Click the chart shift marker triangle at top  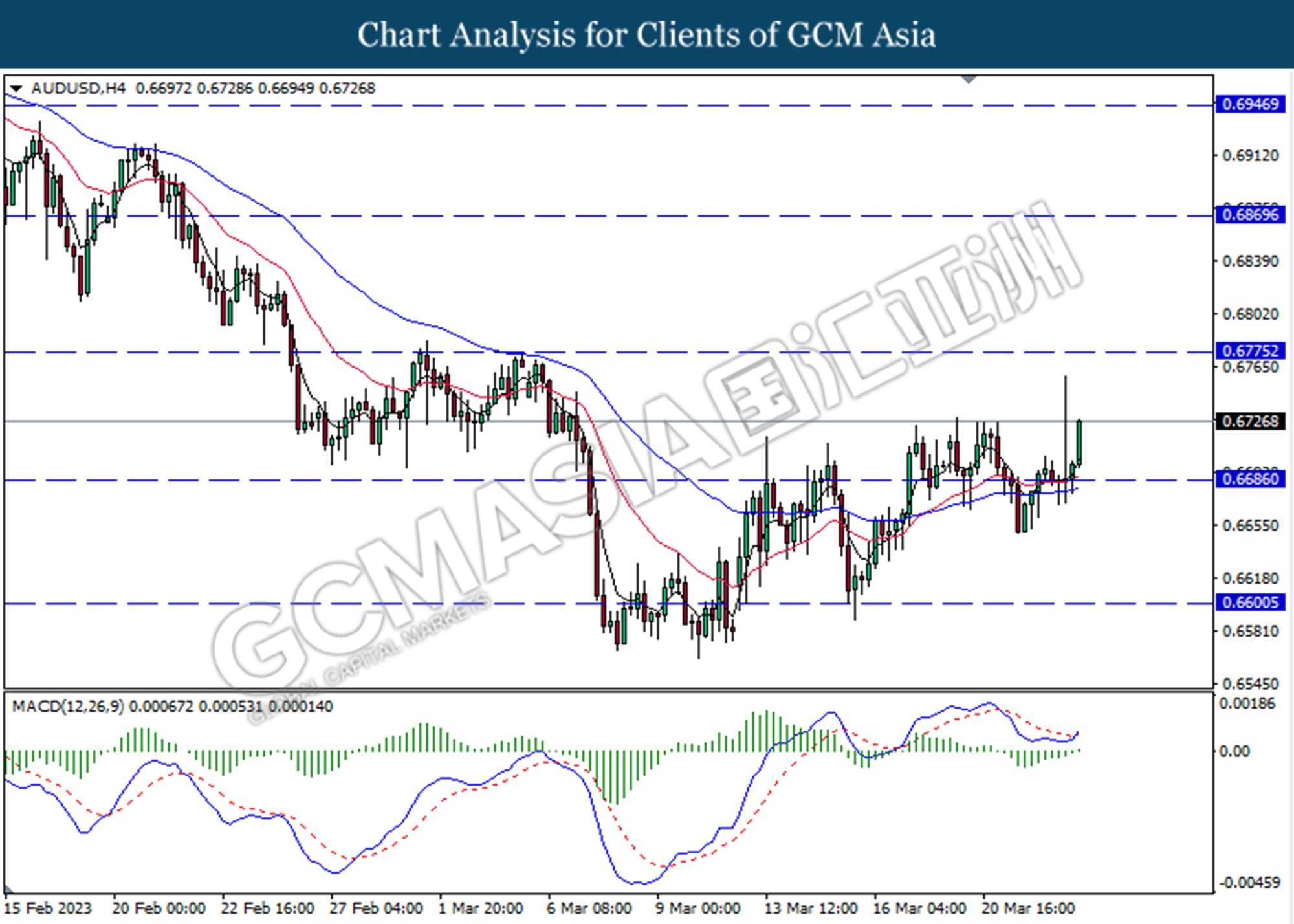[969, 80]
